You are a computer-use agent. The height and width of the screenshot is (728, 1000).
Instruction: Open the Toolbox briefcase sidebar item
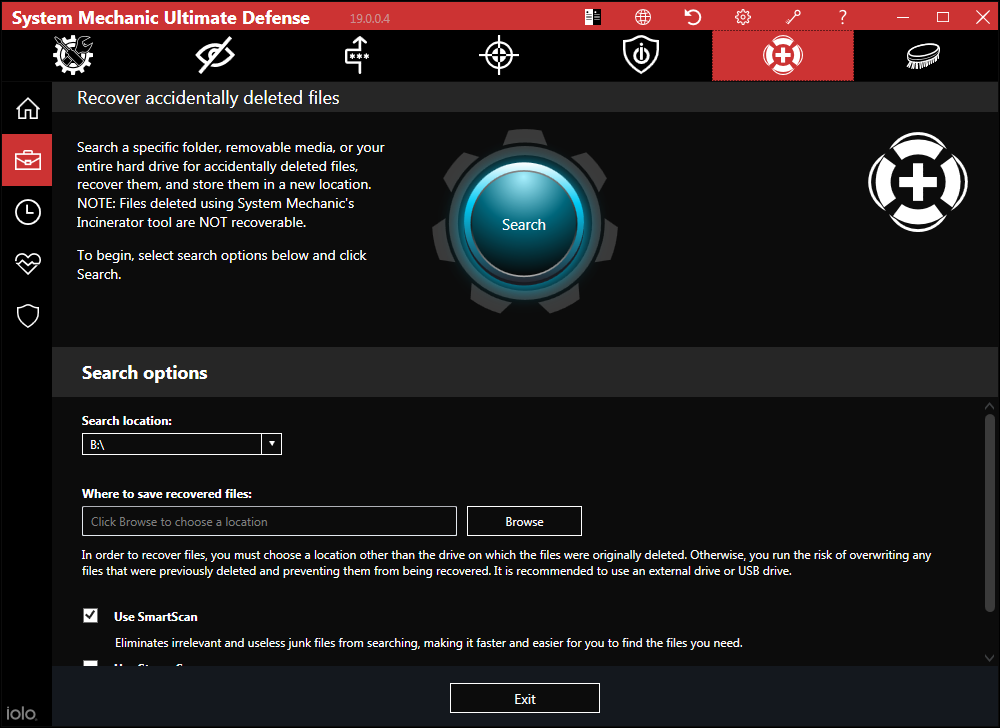click(27, 160)
